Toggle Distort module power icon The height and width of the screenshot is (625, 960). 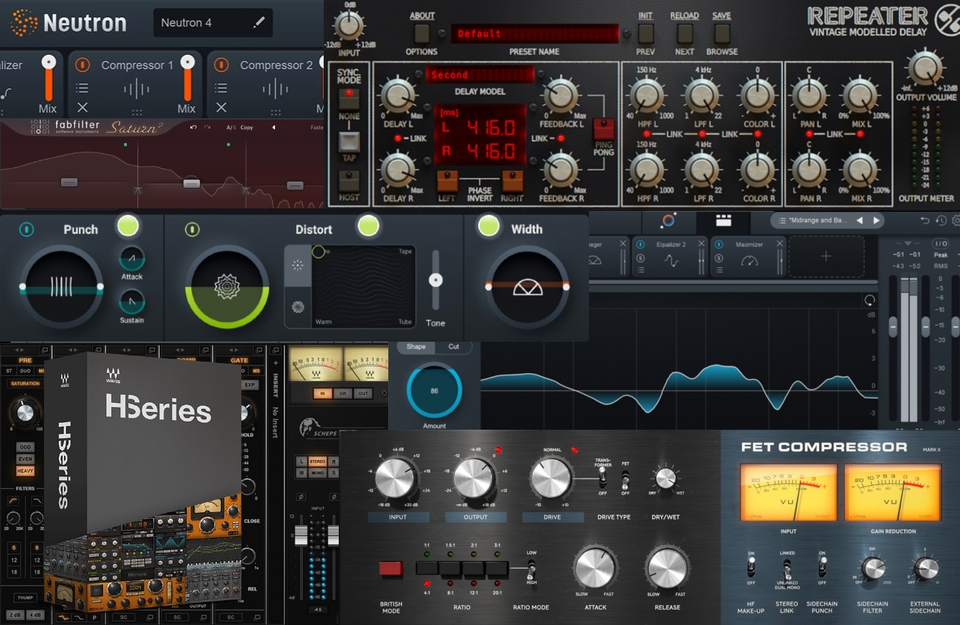pyautogui.click(x=192, y=230)
